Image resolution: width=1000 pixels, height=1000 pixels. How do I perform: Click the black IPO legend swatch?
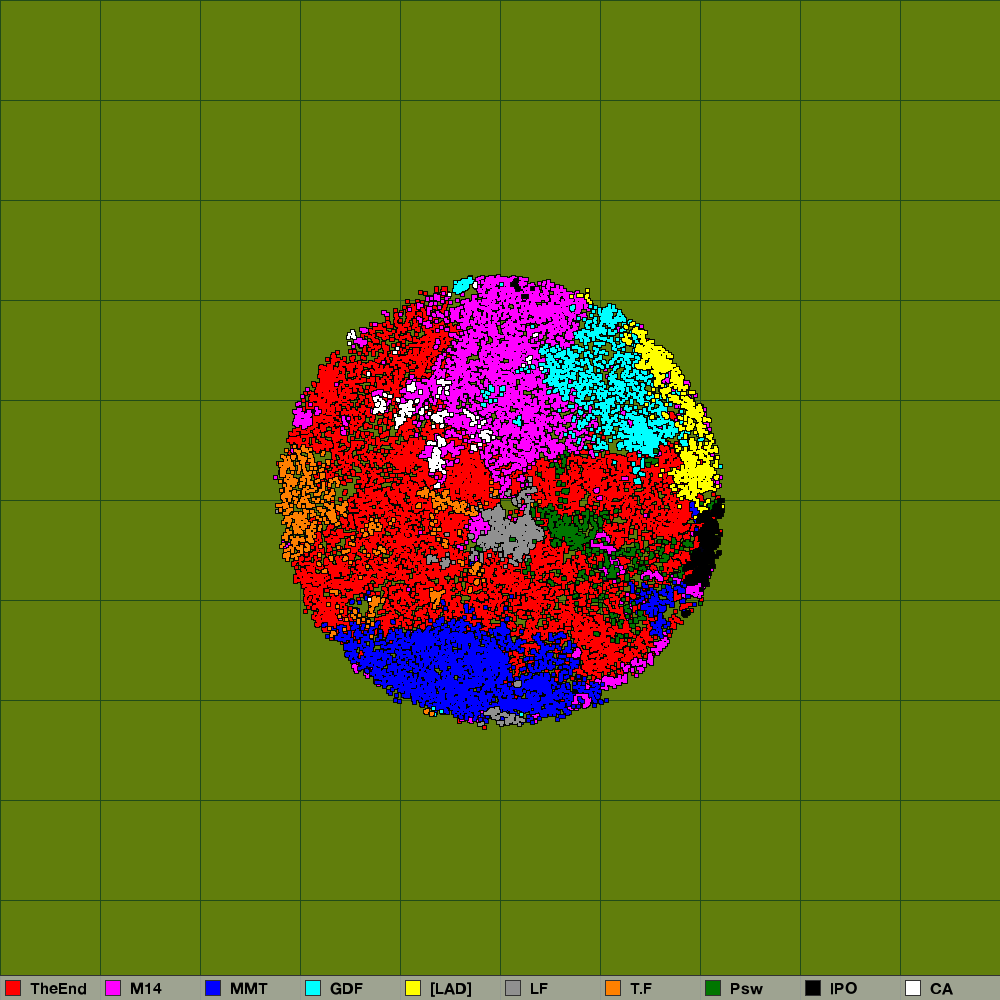click(x=813, y=988)
